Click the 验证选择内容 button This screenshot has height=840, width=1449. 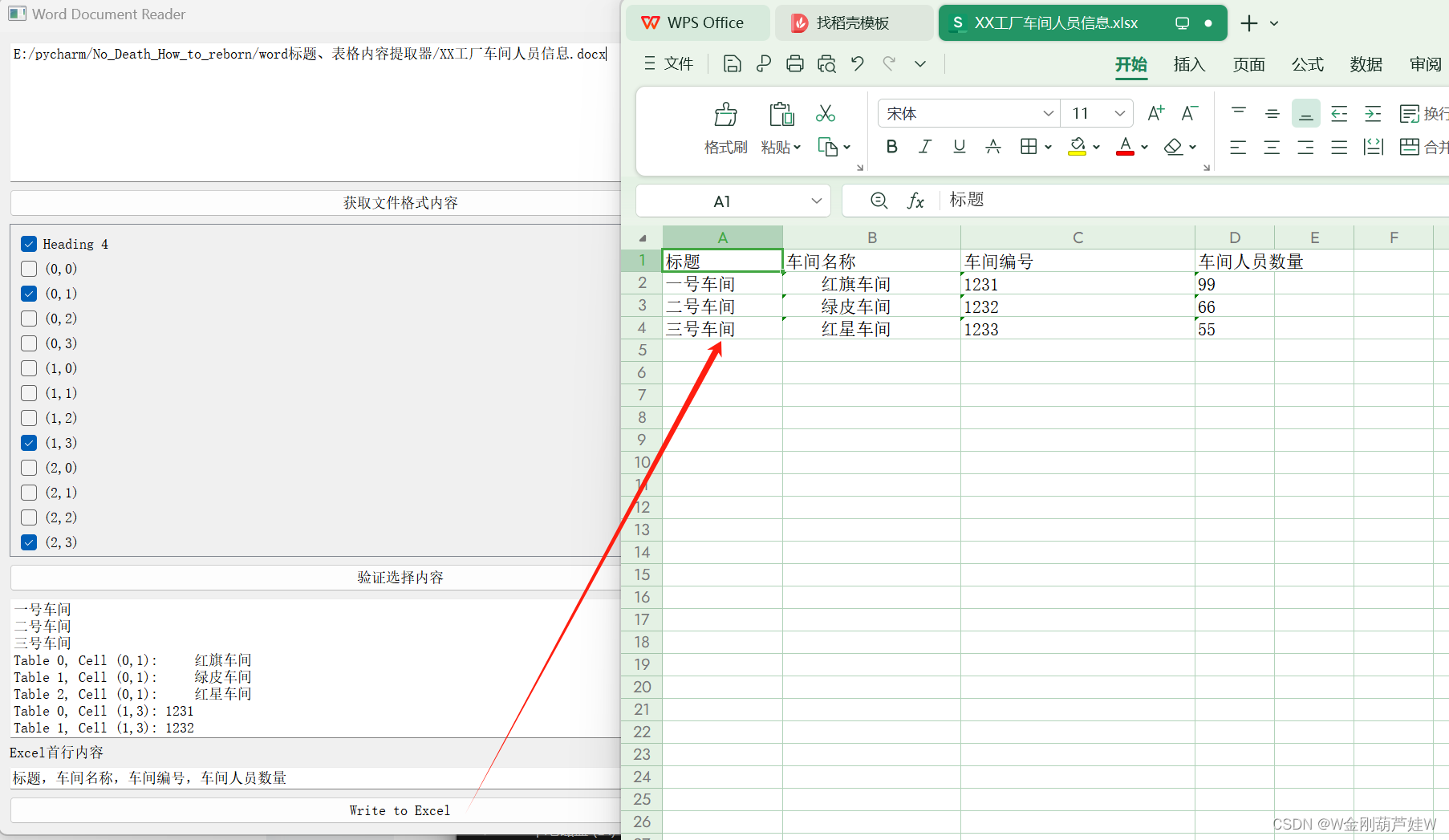point(400,577)
